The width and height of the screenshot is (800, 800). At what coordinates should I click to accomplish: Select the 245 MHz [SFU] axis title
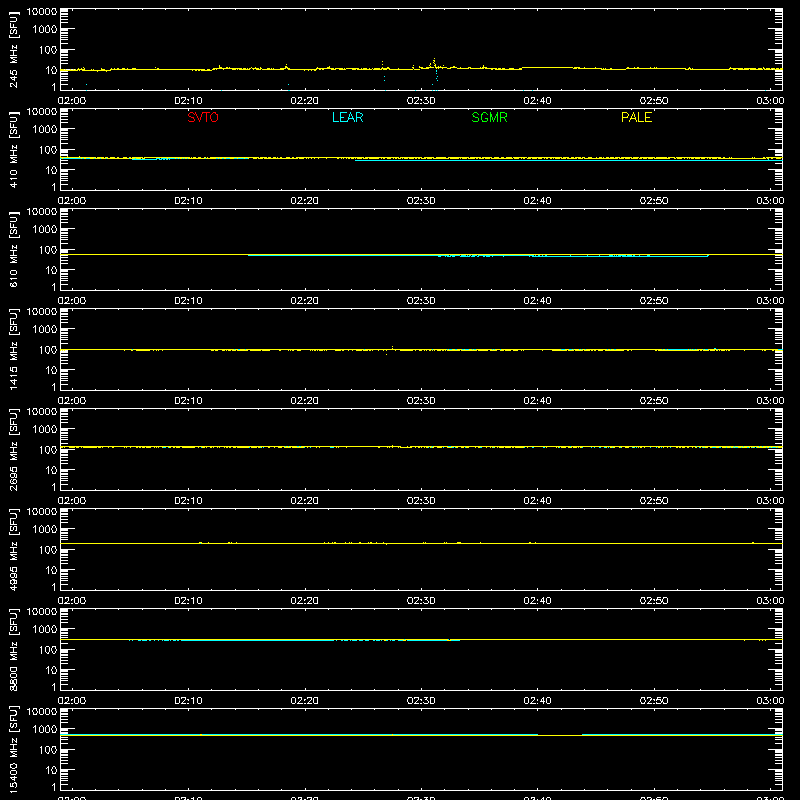(x=13, y=49)
